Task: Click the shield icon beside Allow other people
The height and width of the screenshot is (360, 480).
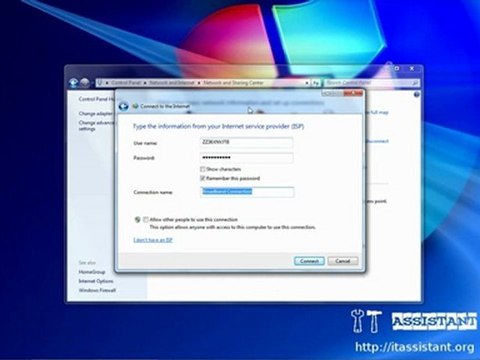Action: click(137, 220)
